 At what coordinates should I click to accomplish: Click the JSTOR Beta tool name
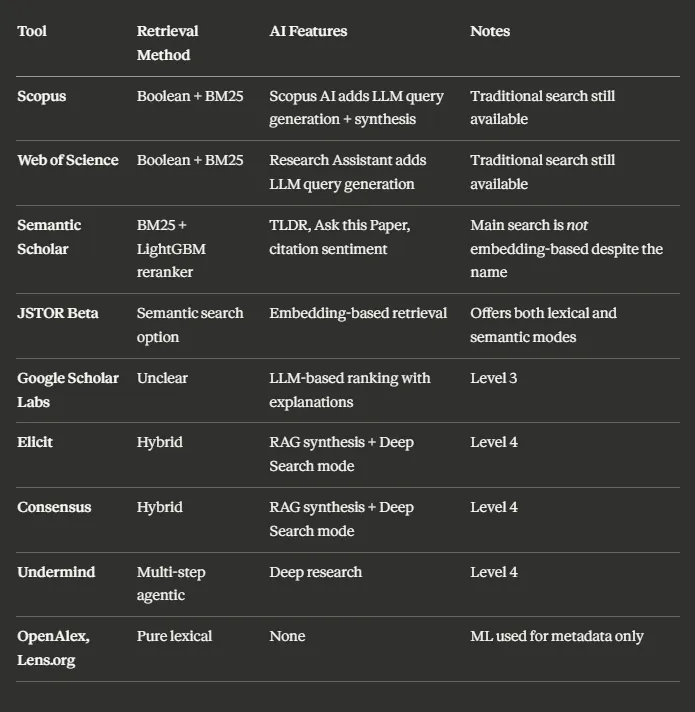click(x=58, y=313)
